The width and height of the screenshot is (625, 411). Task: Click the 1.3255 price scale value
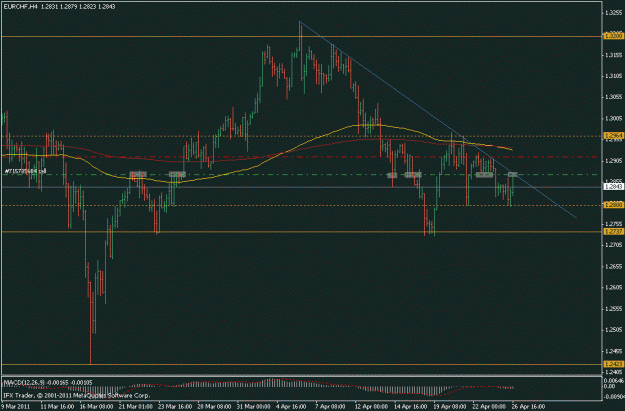613,13
